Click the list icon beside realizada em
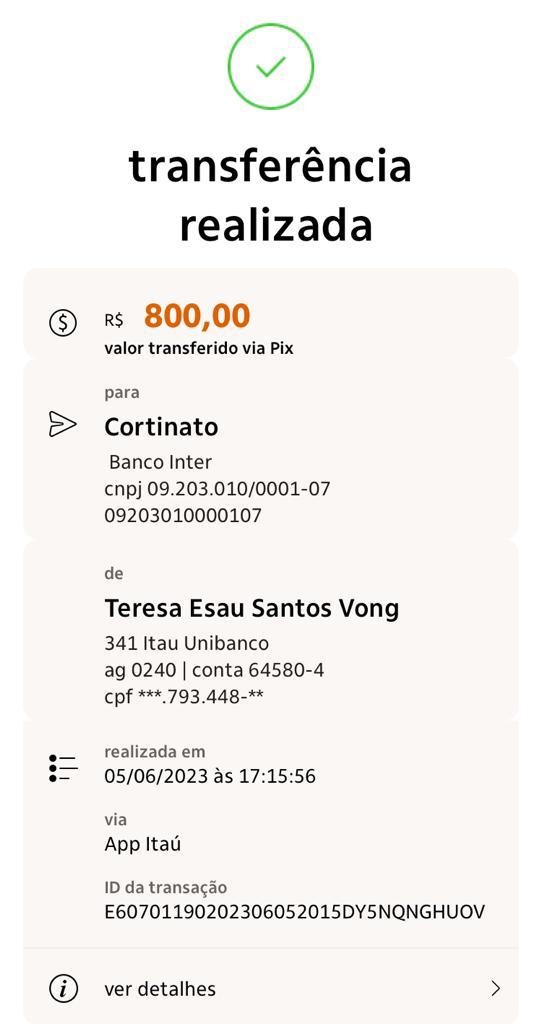The width and height of the screenshot is (542, 1024). pos(63,768)
